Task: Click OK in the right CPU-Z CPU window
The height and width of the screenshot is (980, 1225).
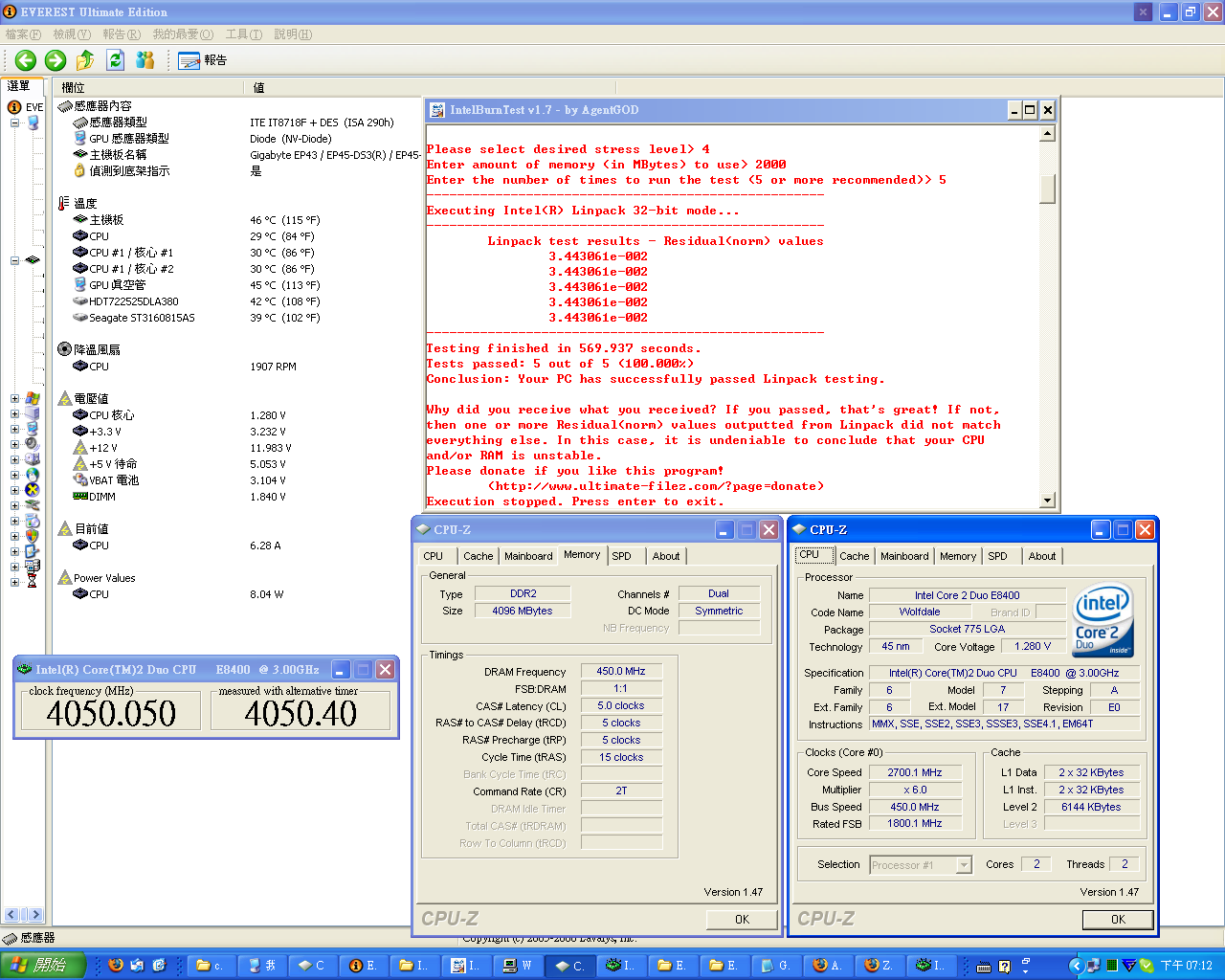Action: [x=1118, y=919]
